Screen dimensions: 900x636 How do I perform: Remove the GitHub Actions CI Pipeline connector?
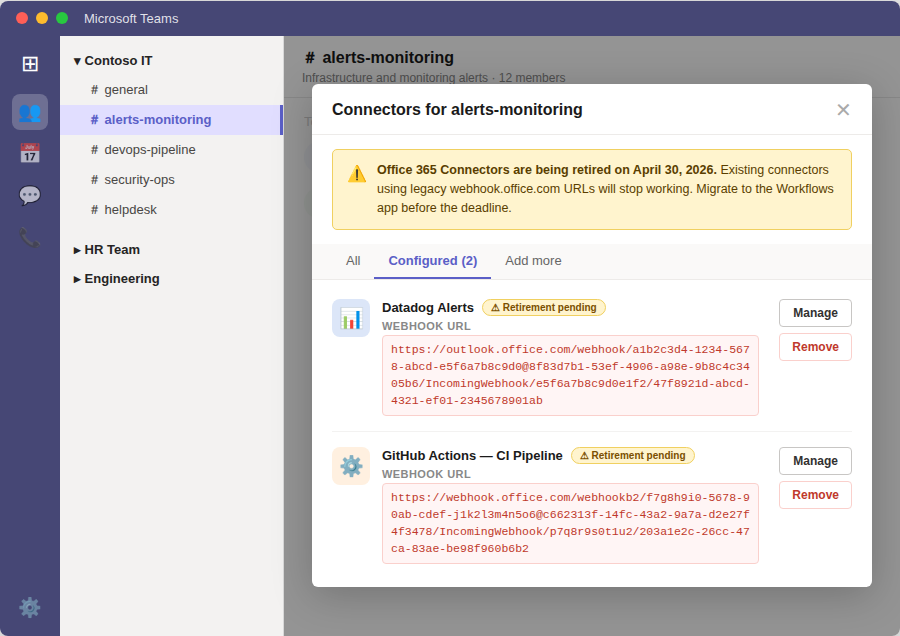pyautogui.click(x=815, y=495)
